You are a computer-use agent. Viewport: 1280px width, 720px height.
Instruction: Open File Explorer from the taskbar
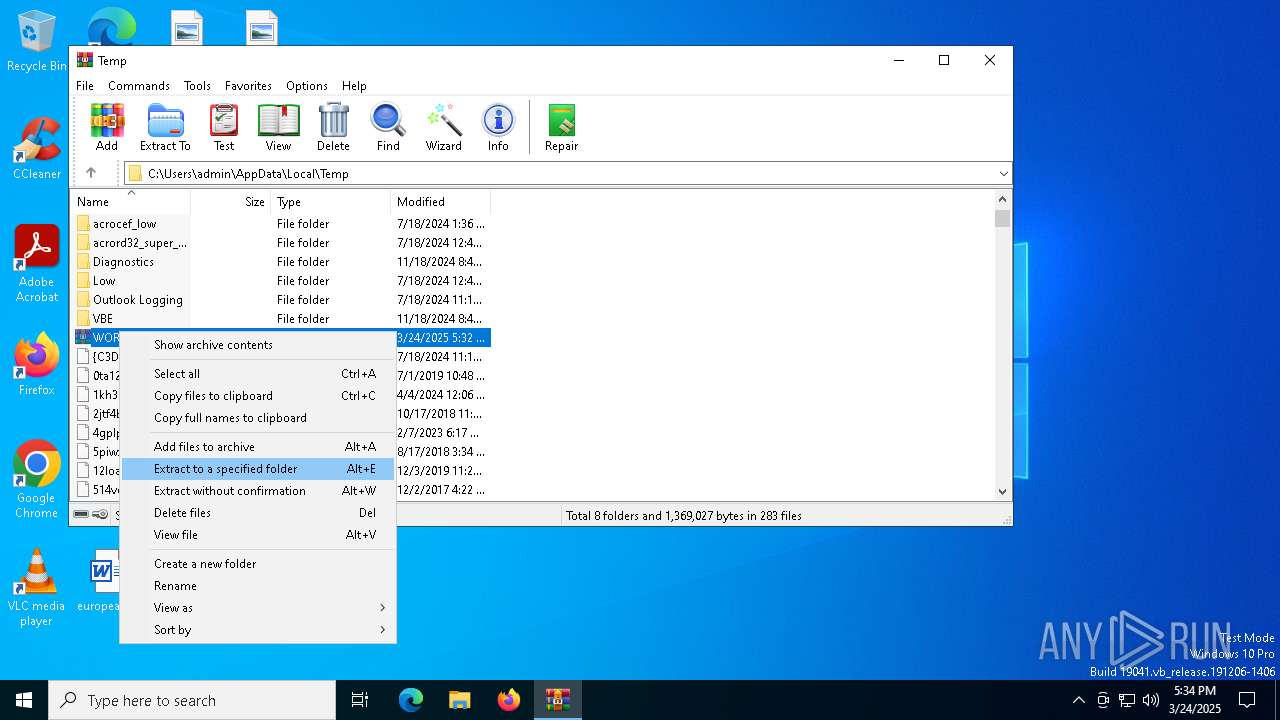[459, 700]
